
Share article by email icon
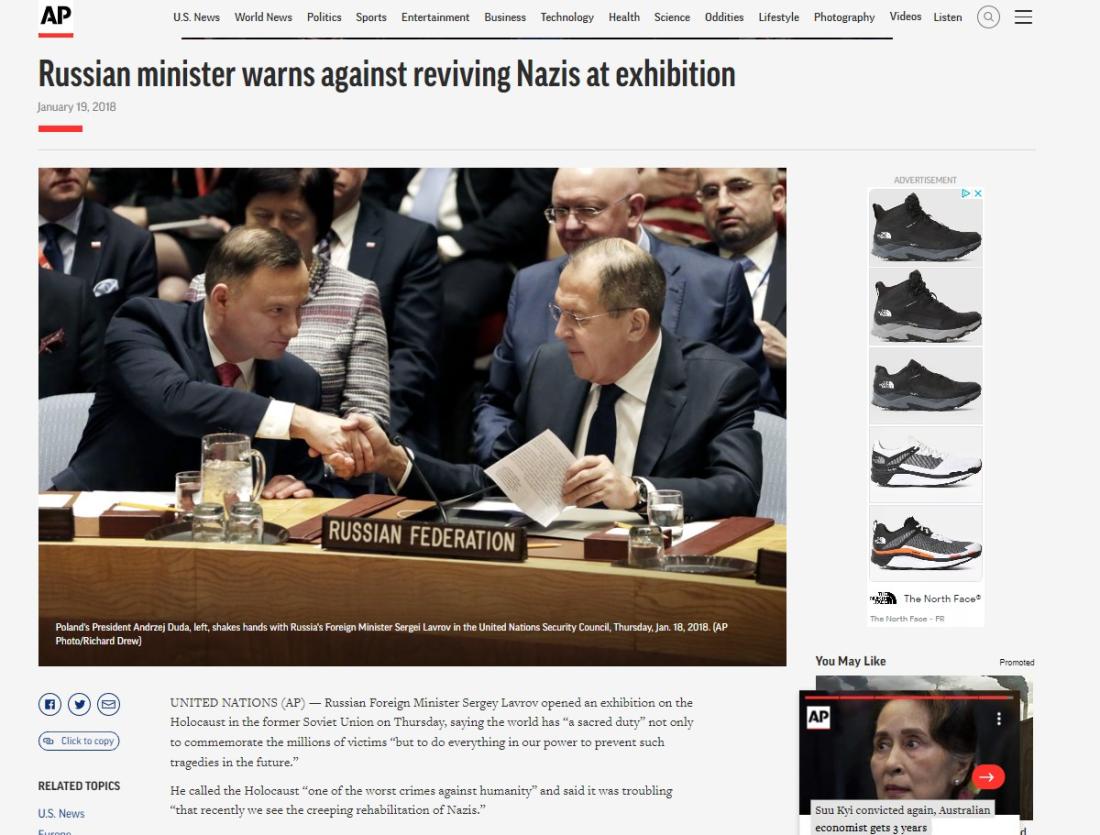109,704
